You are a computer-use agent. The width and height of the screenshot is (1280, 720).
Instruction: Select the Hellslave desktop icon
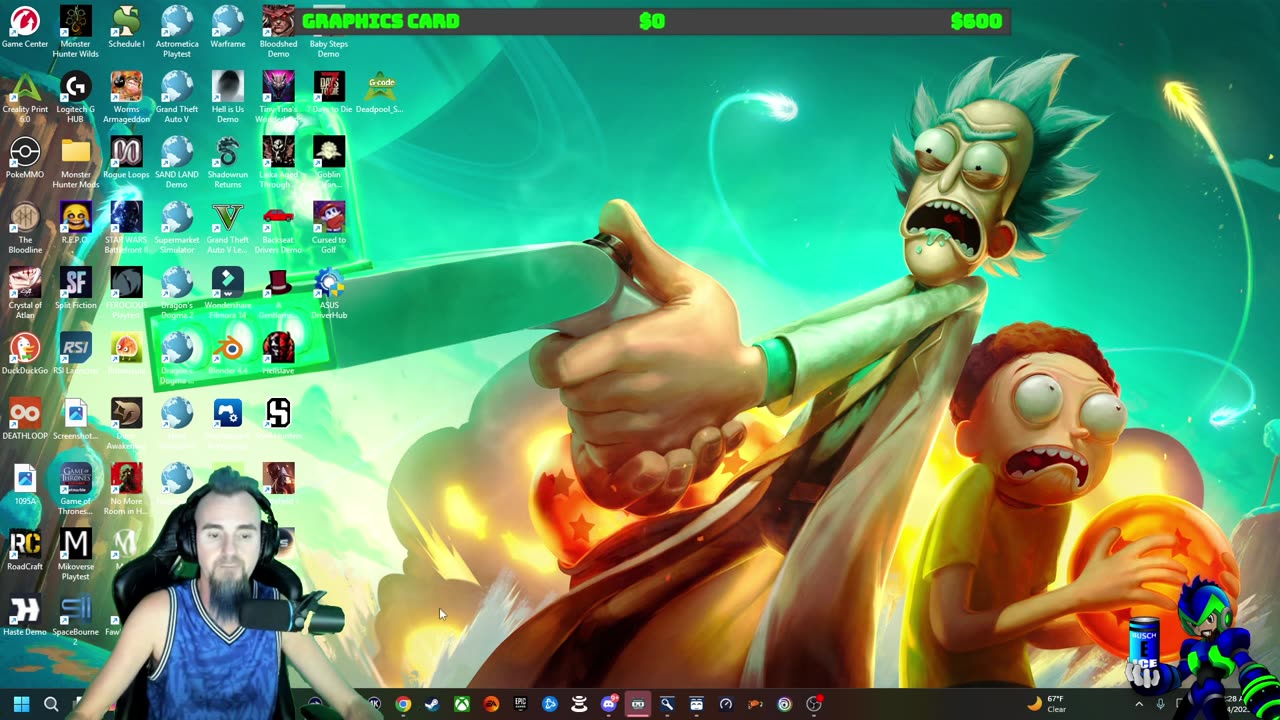point(278,353)
